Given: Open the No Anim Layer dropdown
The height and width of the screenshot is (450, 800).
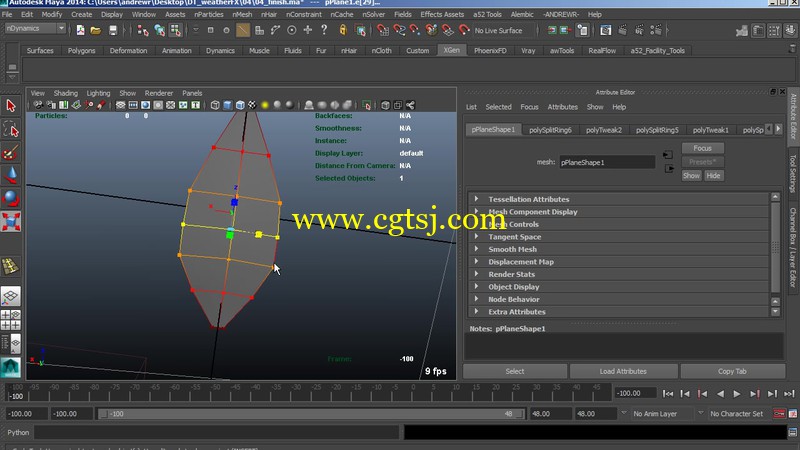Looking at the screenshot, I should click(623, 413).
